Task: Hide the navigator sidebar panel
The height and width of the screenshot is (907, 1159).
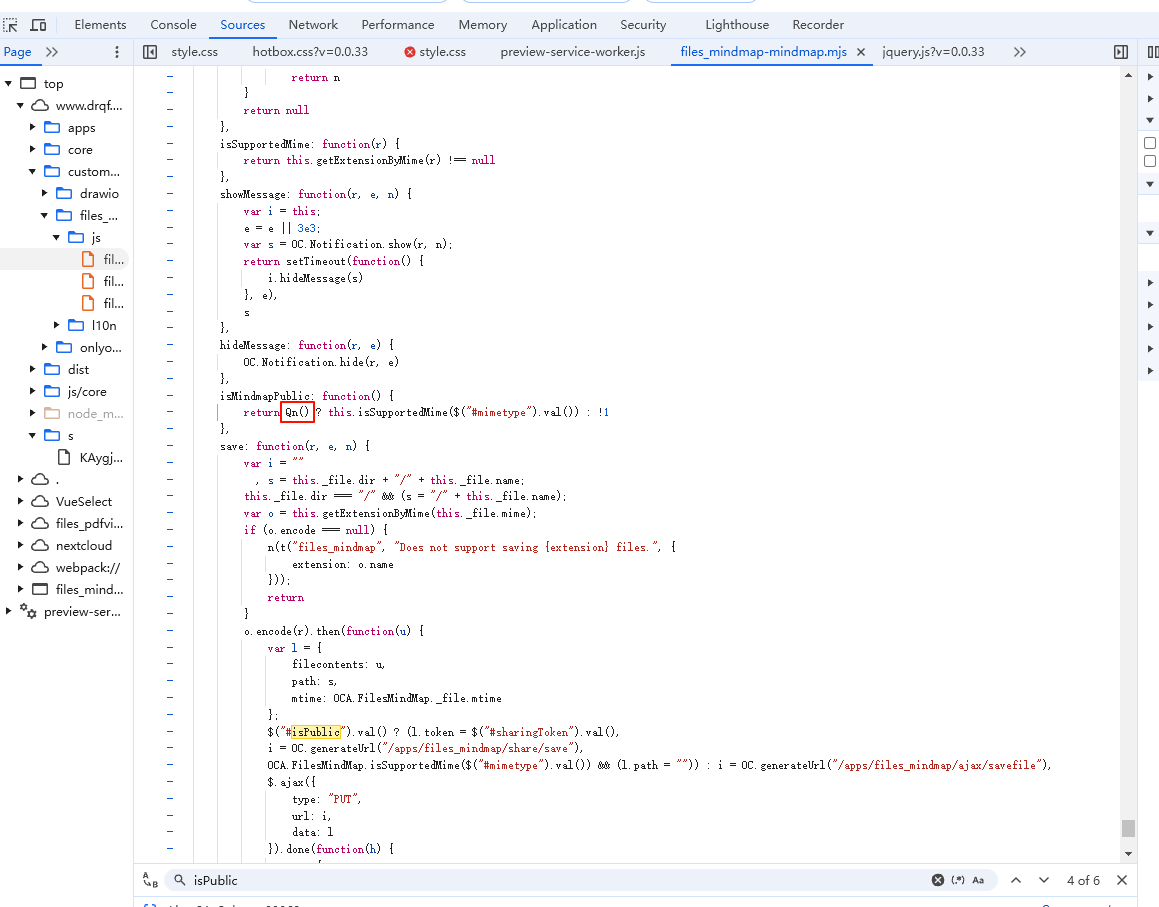Action: pos(150,52)
